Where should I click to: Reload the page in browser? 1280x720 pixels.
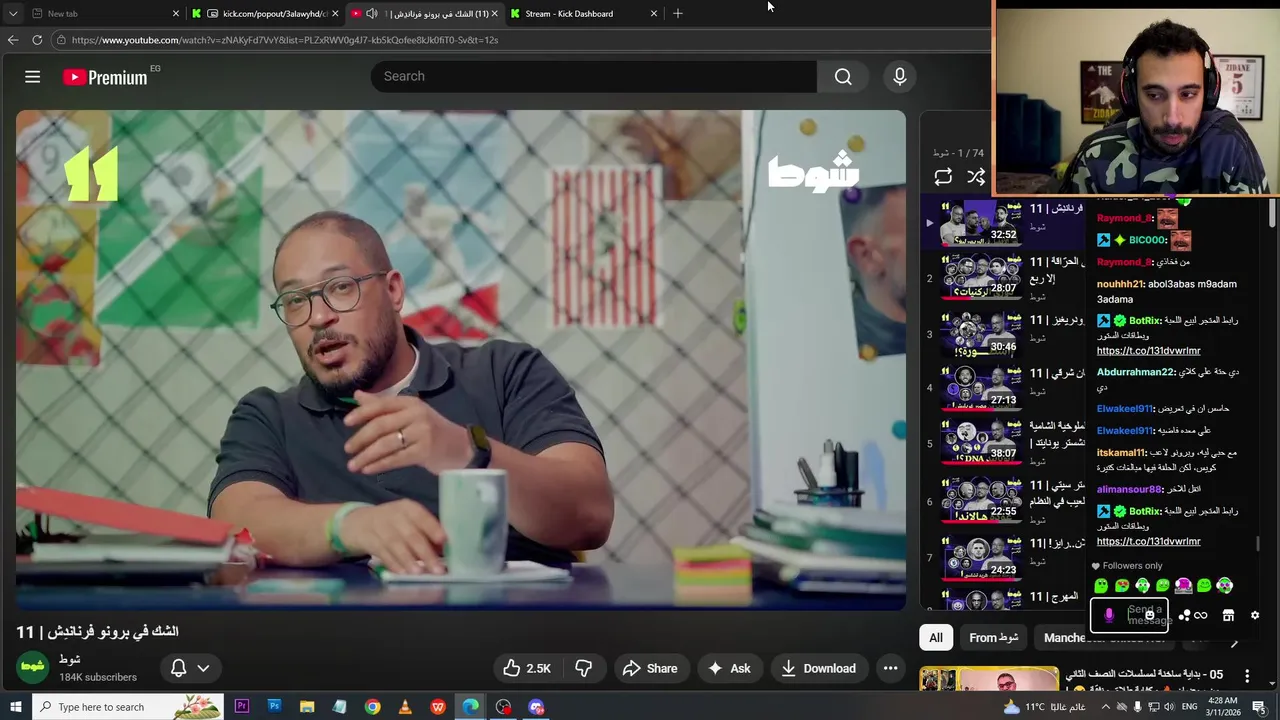click(37, 40)
